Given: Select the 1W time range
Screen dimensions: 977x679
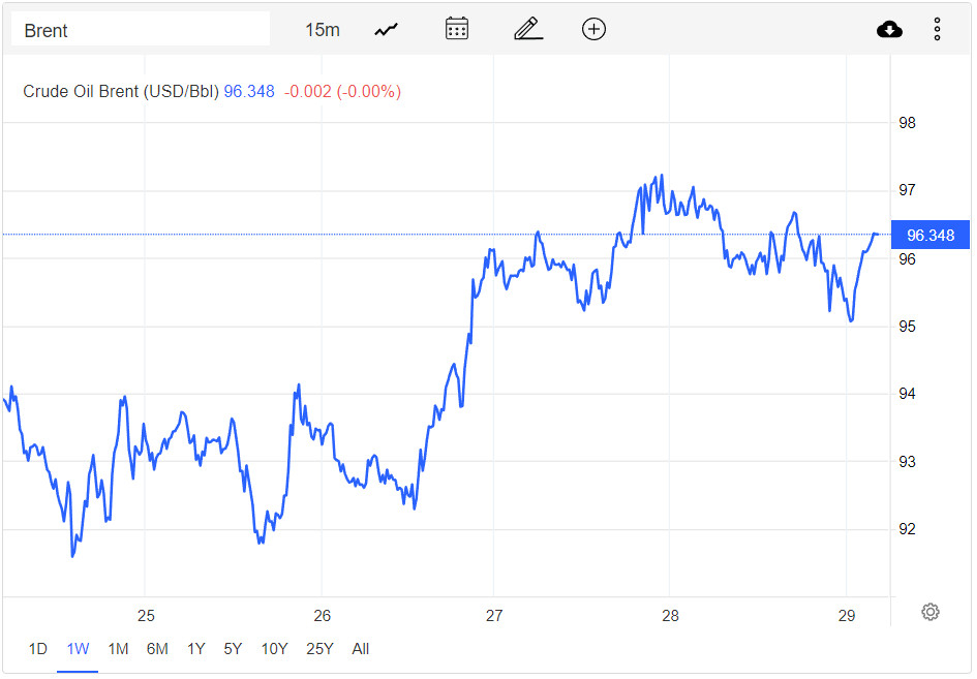Looking at the screenshot, I should tap(77, 649).
